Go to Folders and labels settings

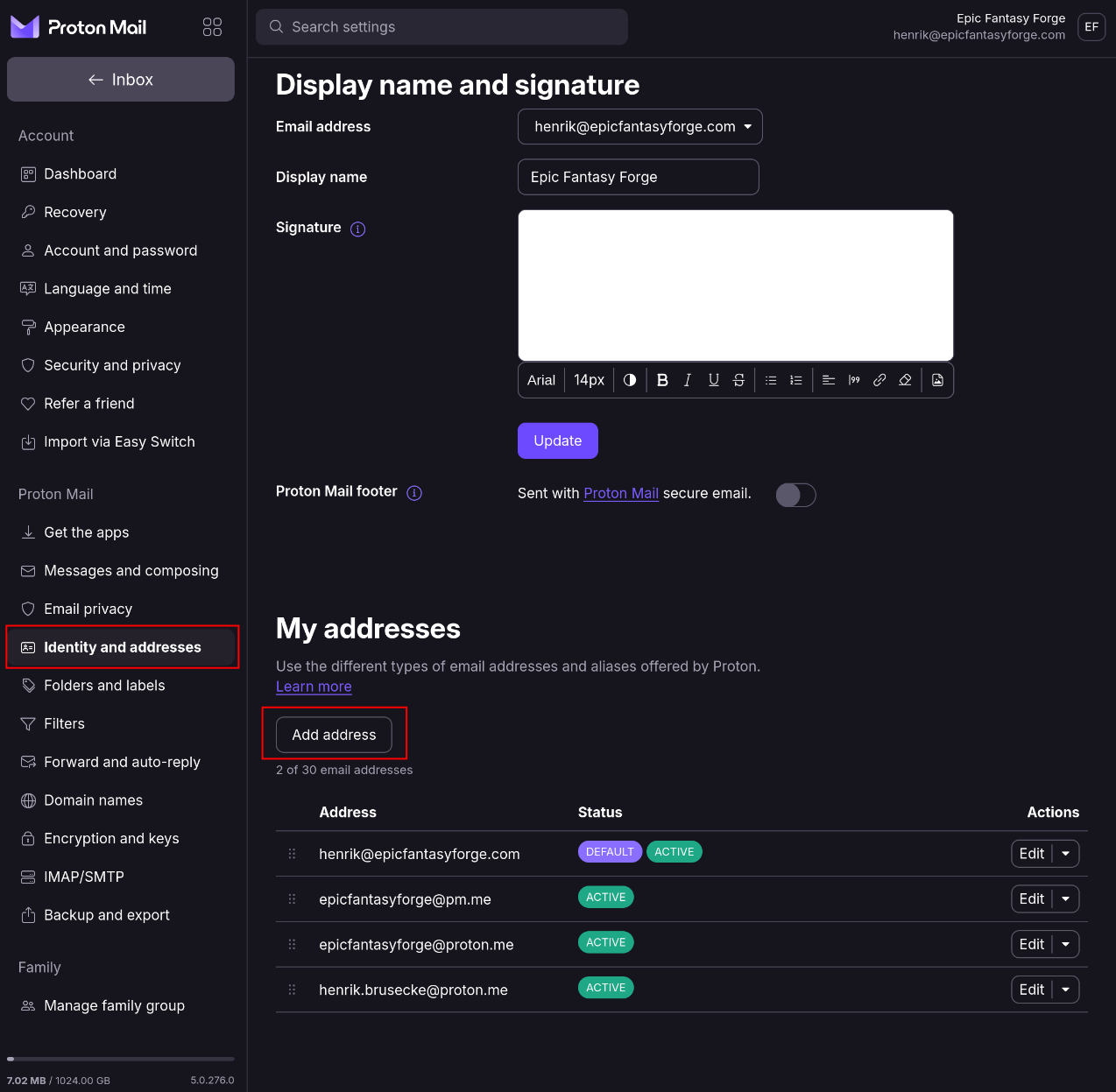pos(104,686)
